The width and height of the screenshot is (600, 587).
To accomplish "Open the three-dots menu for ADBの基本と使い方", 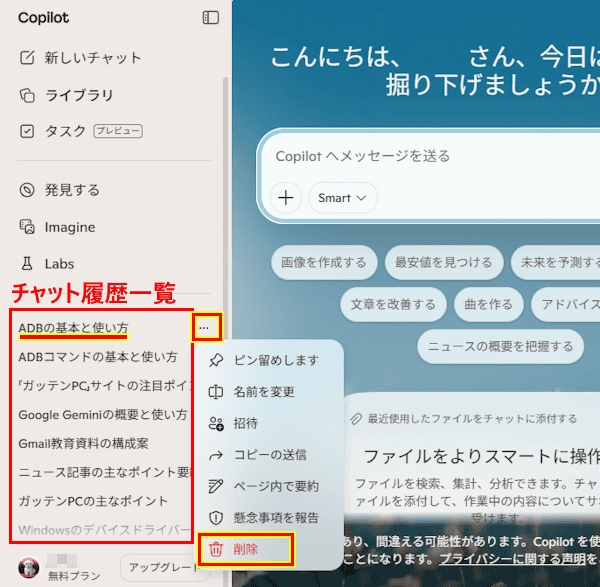I will 204,328.
